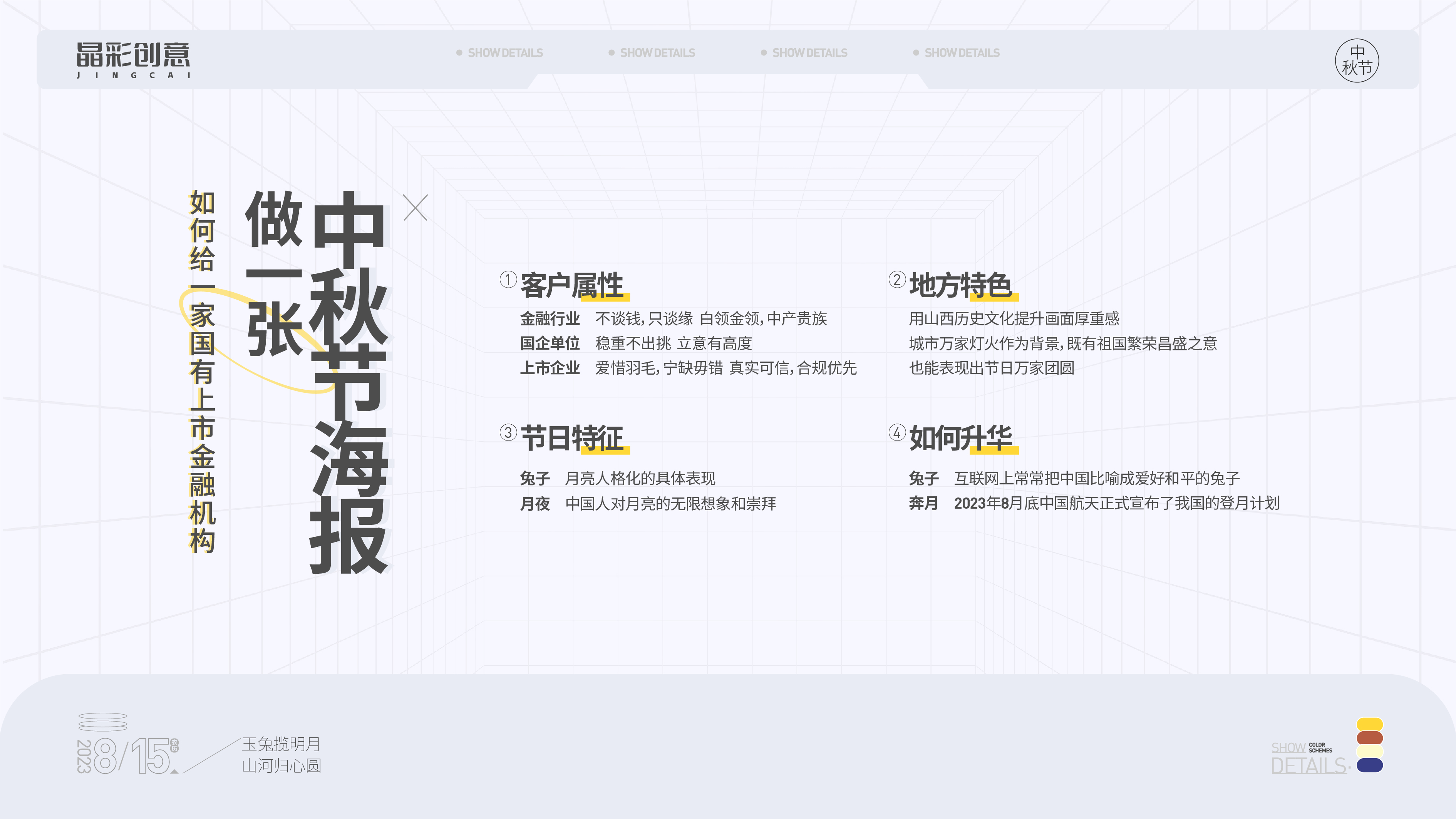Click the circled number 4 icon

click(x=897, y=432)
